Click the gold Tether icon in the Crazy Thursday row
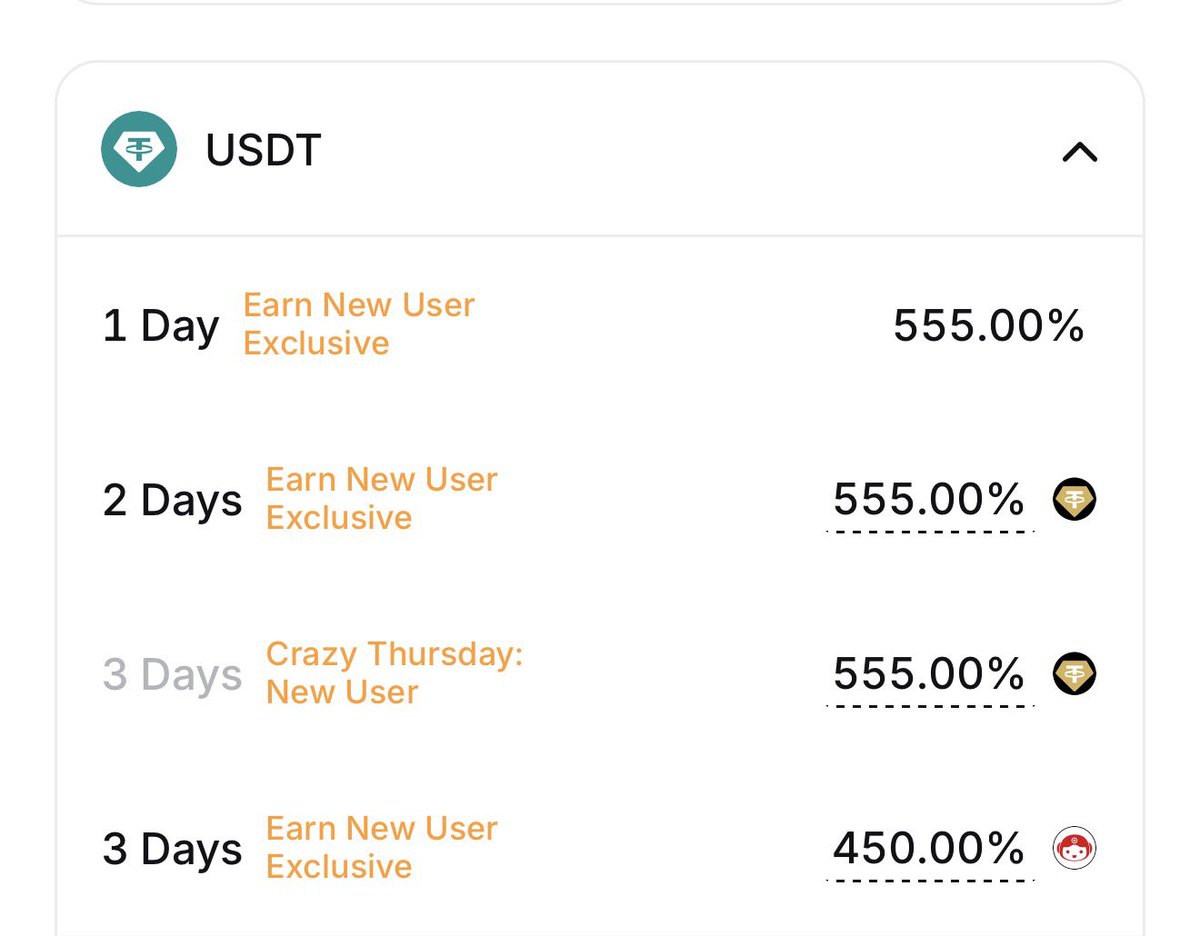Viewport: 1200px width, 936px height. pyautogui.click(x=1075, y=674)
